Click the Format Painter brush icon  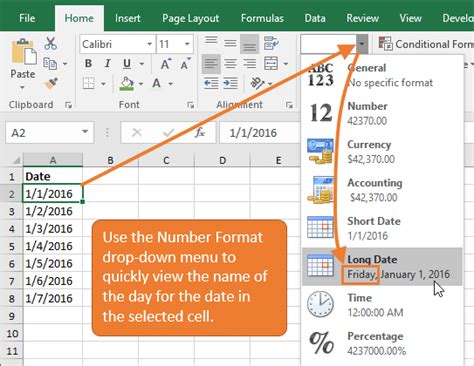(51, 83)
